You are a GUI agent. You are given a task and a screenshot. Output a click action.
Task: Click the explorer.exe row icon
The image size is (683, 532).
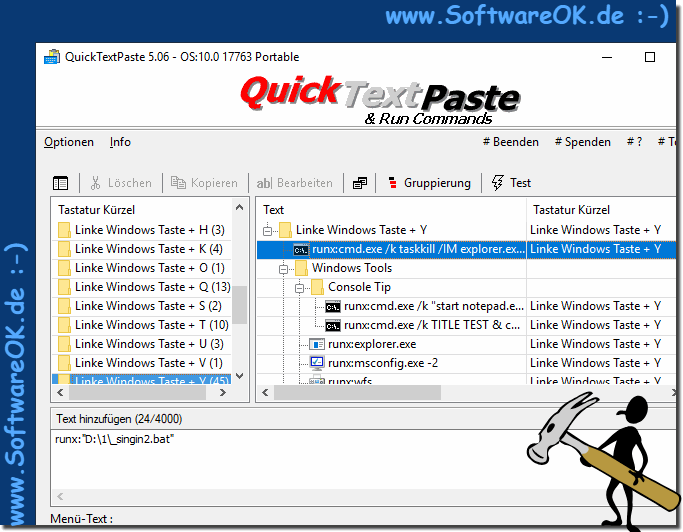(317, 345)
